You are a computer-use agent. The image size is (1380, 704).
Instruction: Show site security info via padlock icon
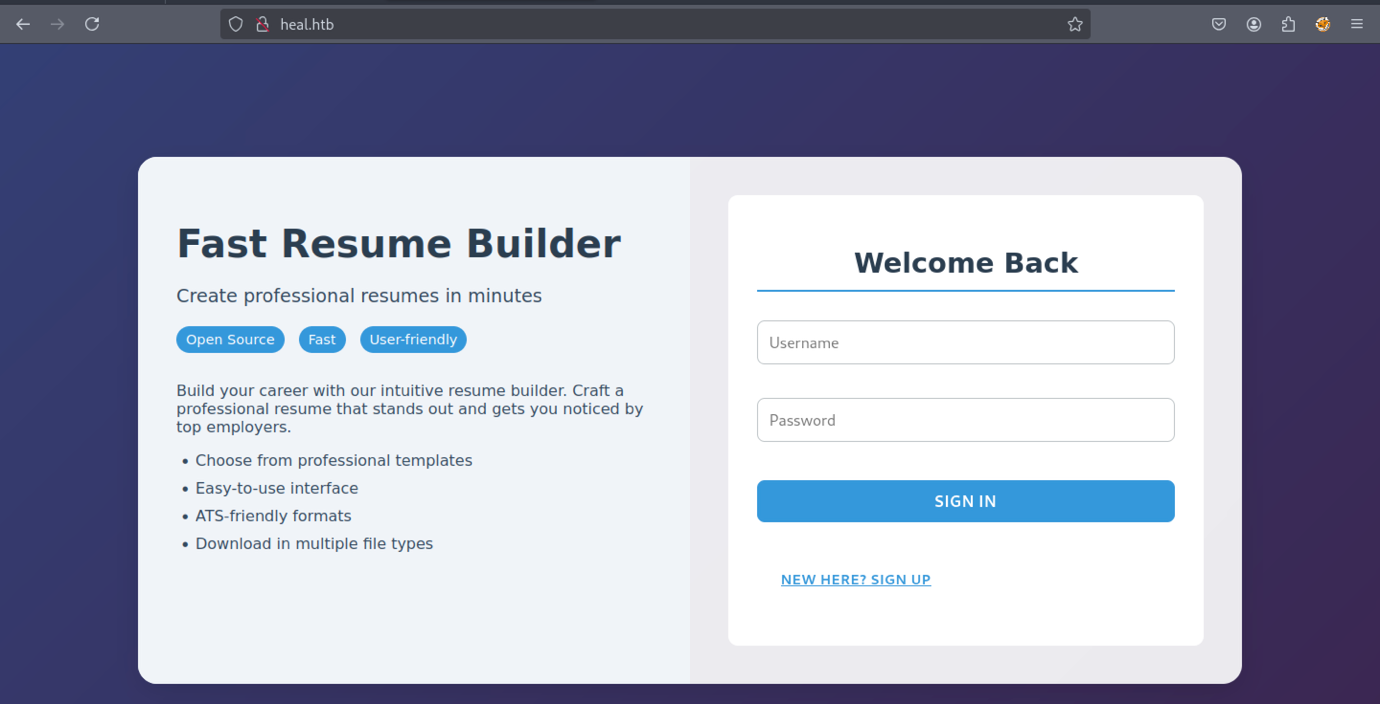coord(263,24)
